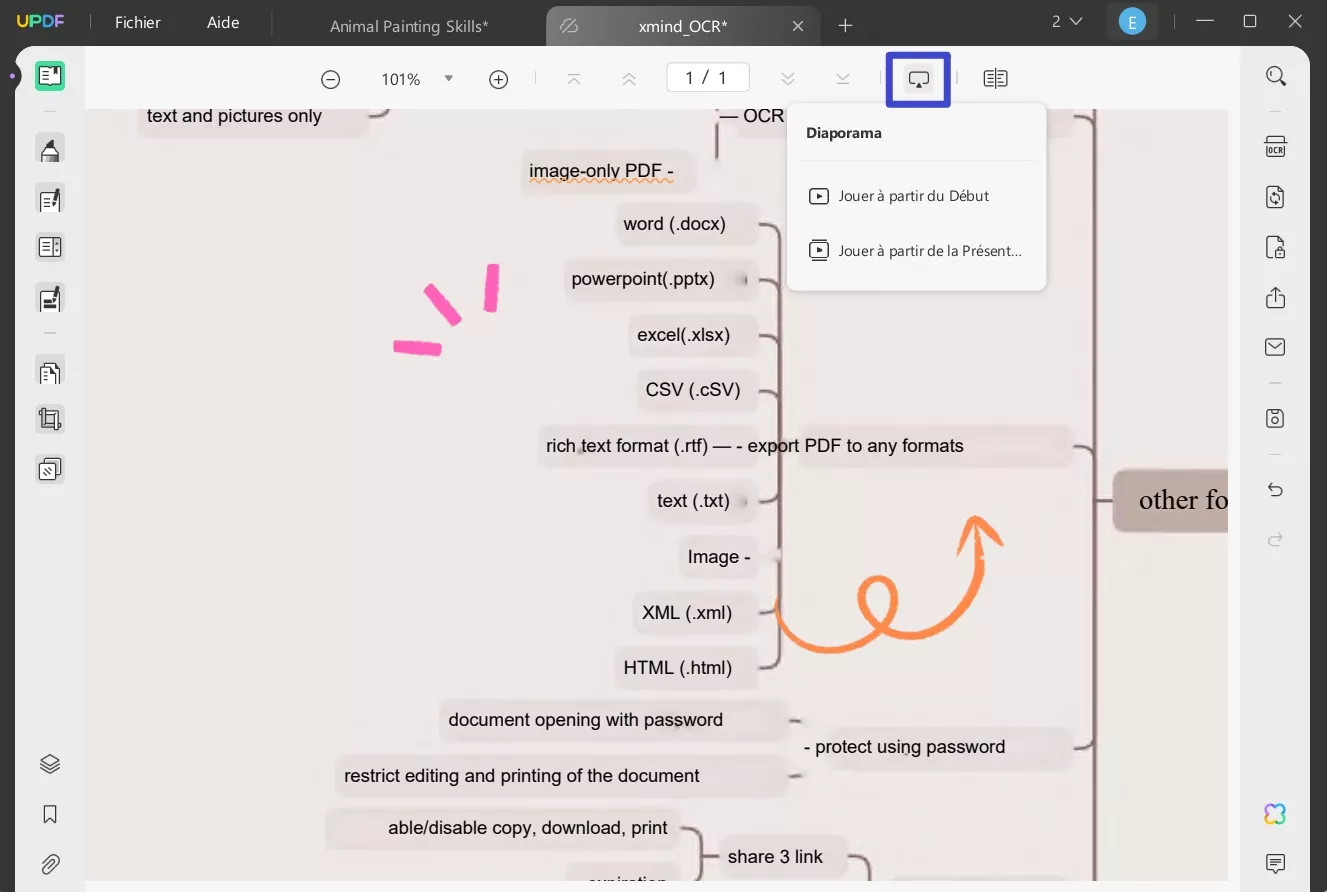Enter Edit PDF mode from the left sidebar
This screenshot has height=892, width=1327.
pyautogui.click(x=50, y=199)
